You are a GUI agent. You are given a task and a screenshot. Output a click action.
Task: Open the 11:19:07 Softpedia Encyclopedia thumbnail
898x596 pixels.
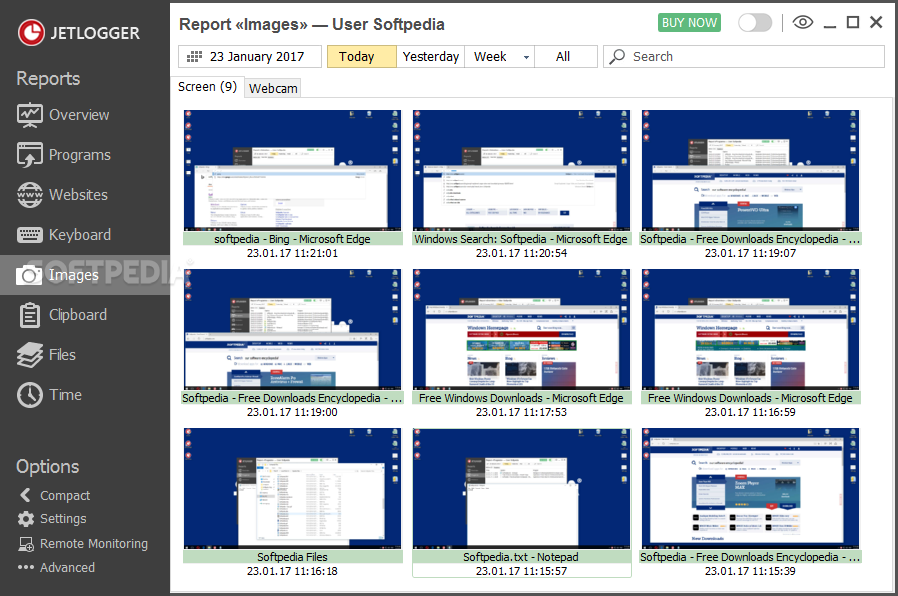pos(750,171)
